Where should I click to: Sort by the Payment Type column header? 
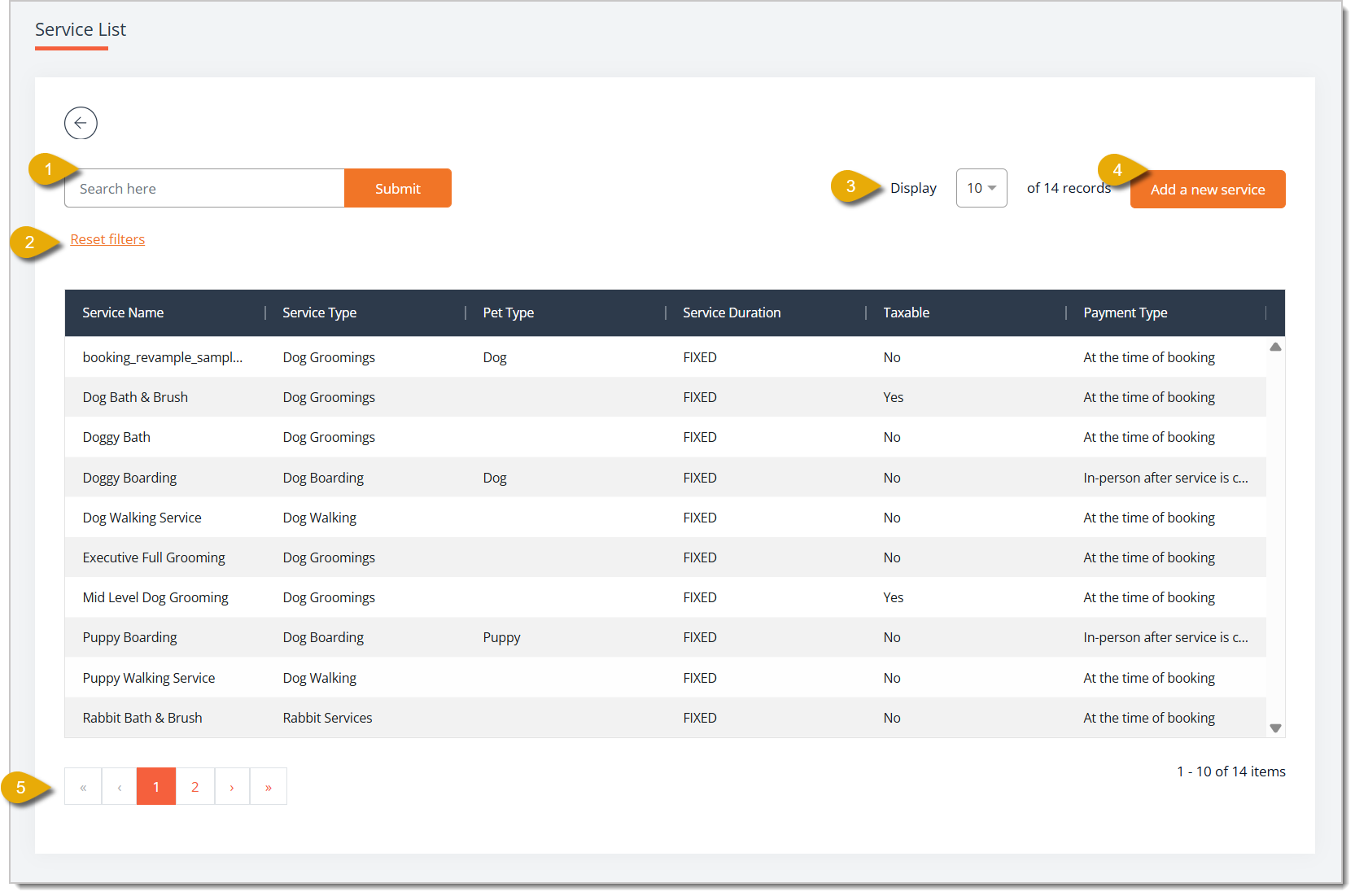coord(1126,313)
